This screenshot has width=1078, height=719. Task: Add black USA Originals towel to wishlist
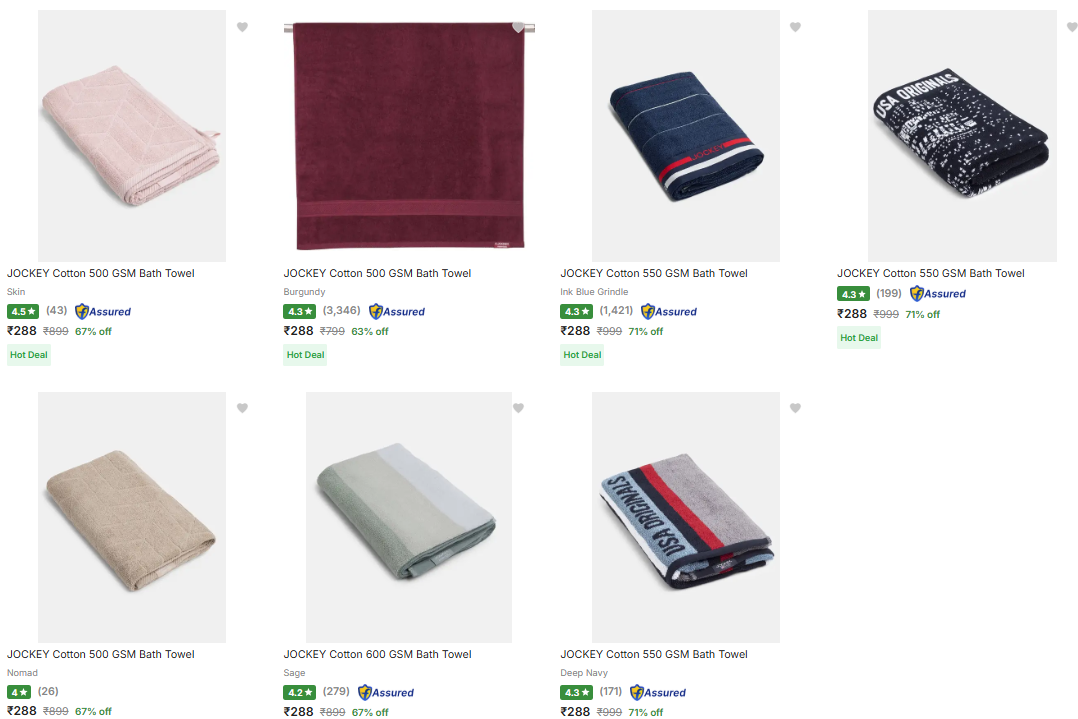click(x=1071, y=27)
